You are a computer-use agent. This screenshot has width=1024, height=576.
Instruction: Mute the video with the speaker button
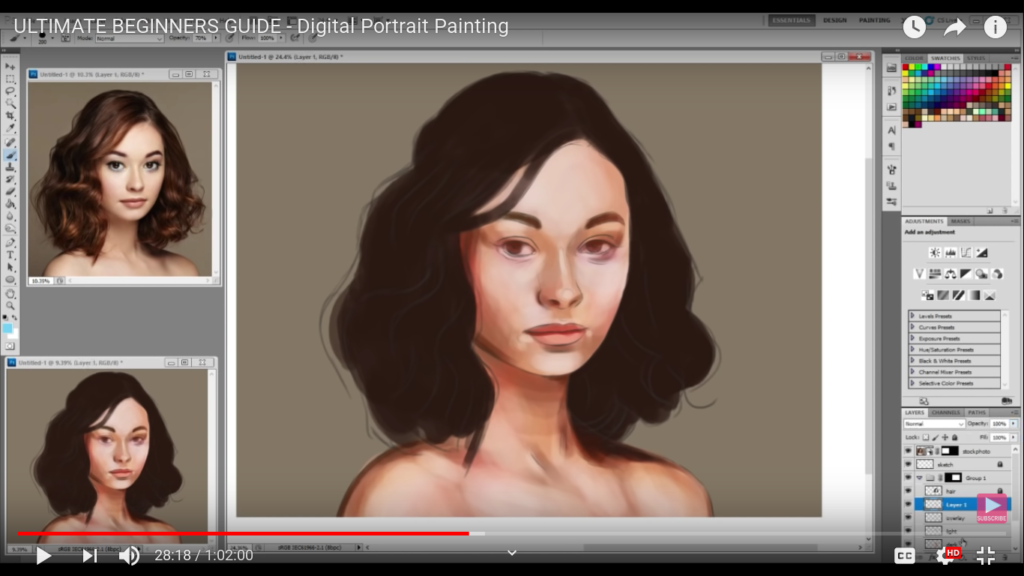click(x=129, y=556)
